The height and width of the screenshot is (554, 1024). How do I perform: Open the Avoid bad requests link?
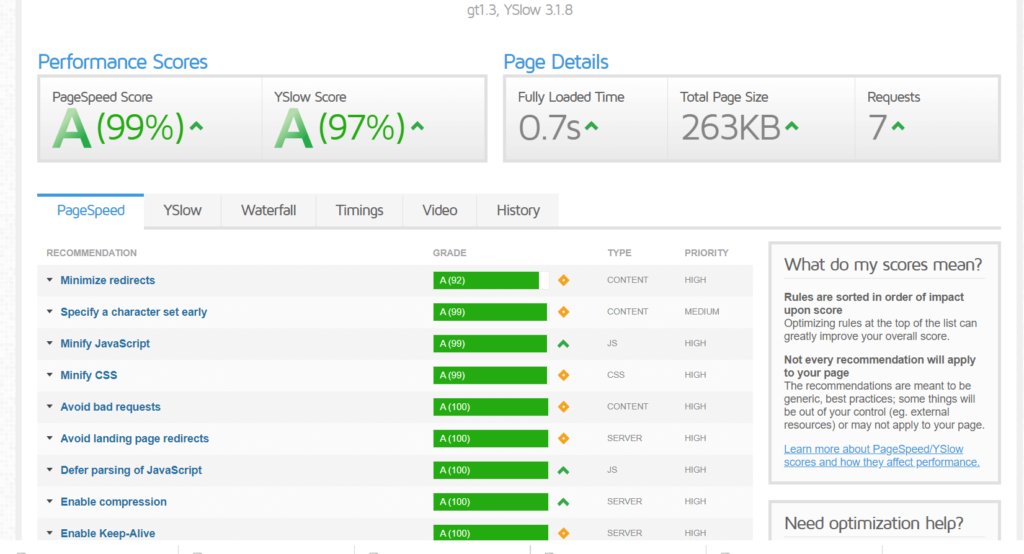click(110, 407)
